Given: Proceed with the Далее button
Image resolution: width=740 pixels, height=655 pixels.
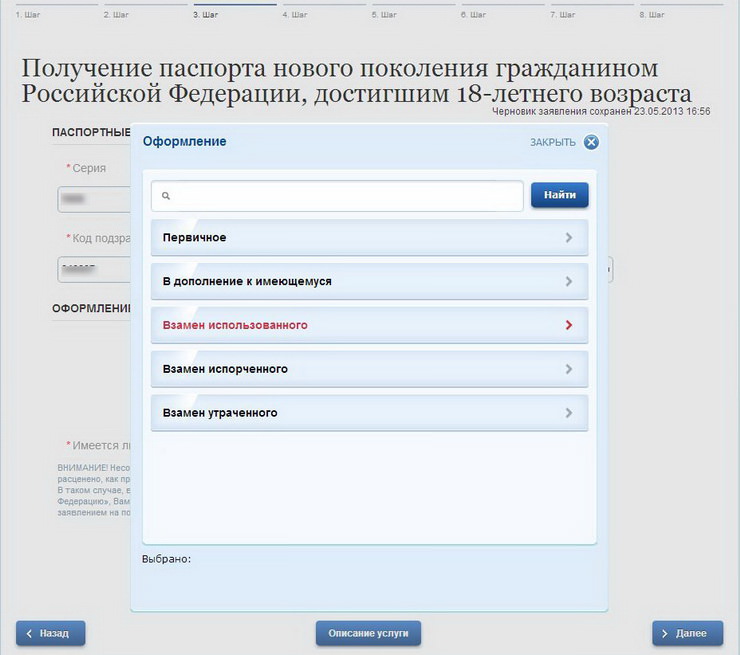Looking at the screenshot, I should pyautogui.click(x=687, y=633).
